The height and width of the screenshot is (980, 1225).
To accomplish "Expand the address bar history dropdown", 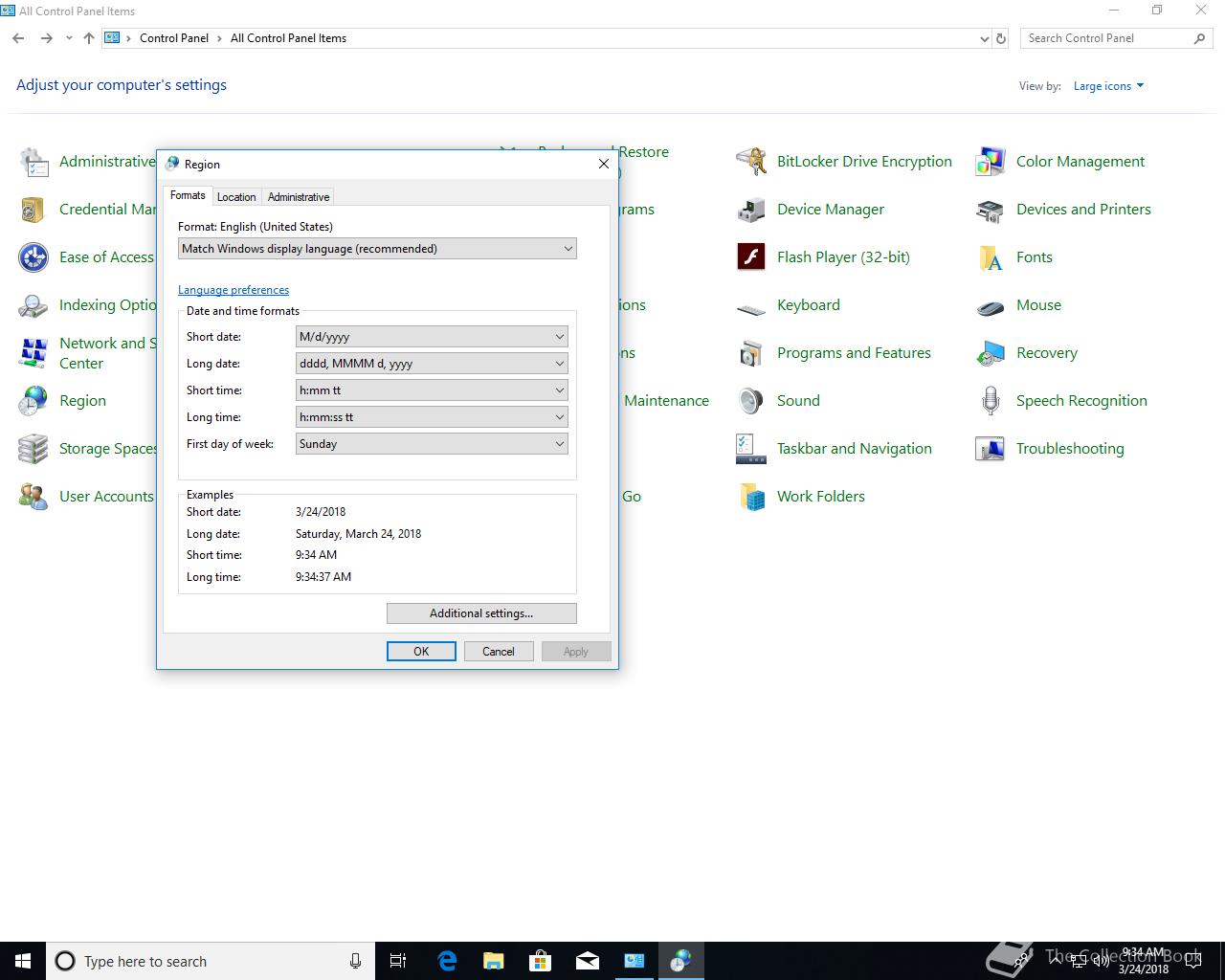I will coord(985,38).
